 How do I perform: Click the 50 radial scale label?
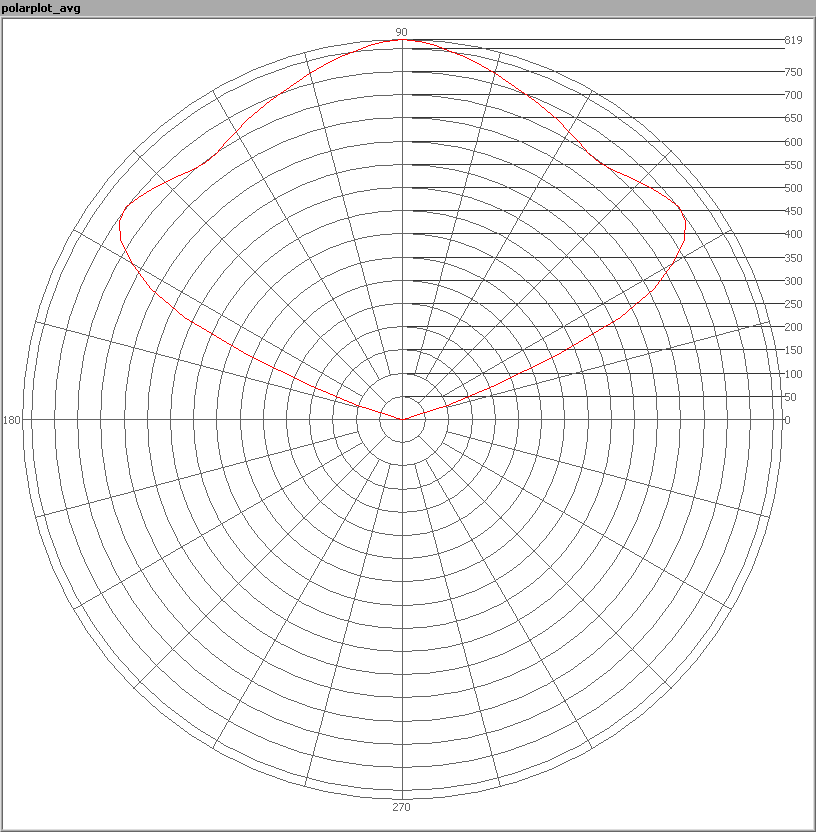click(x=791, y=397)
